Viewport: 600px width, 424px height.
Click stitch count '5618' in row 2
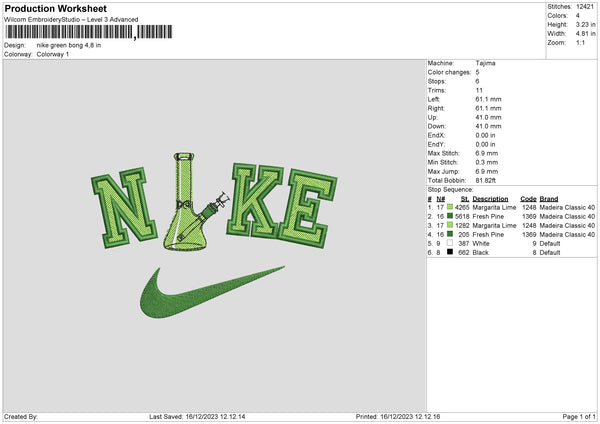(462, 217)
